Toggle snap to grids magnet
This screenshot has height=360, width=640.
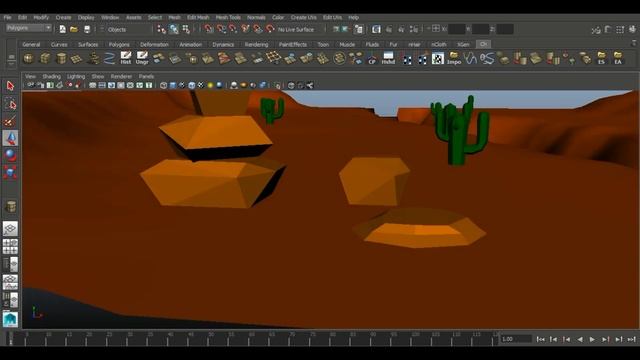209,29
